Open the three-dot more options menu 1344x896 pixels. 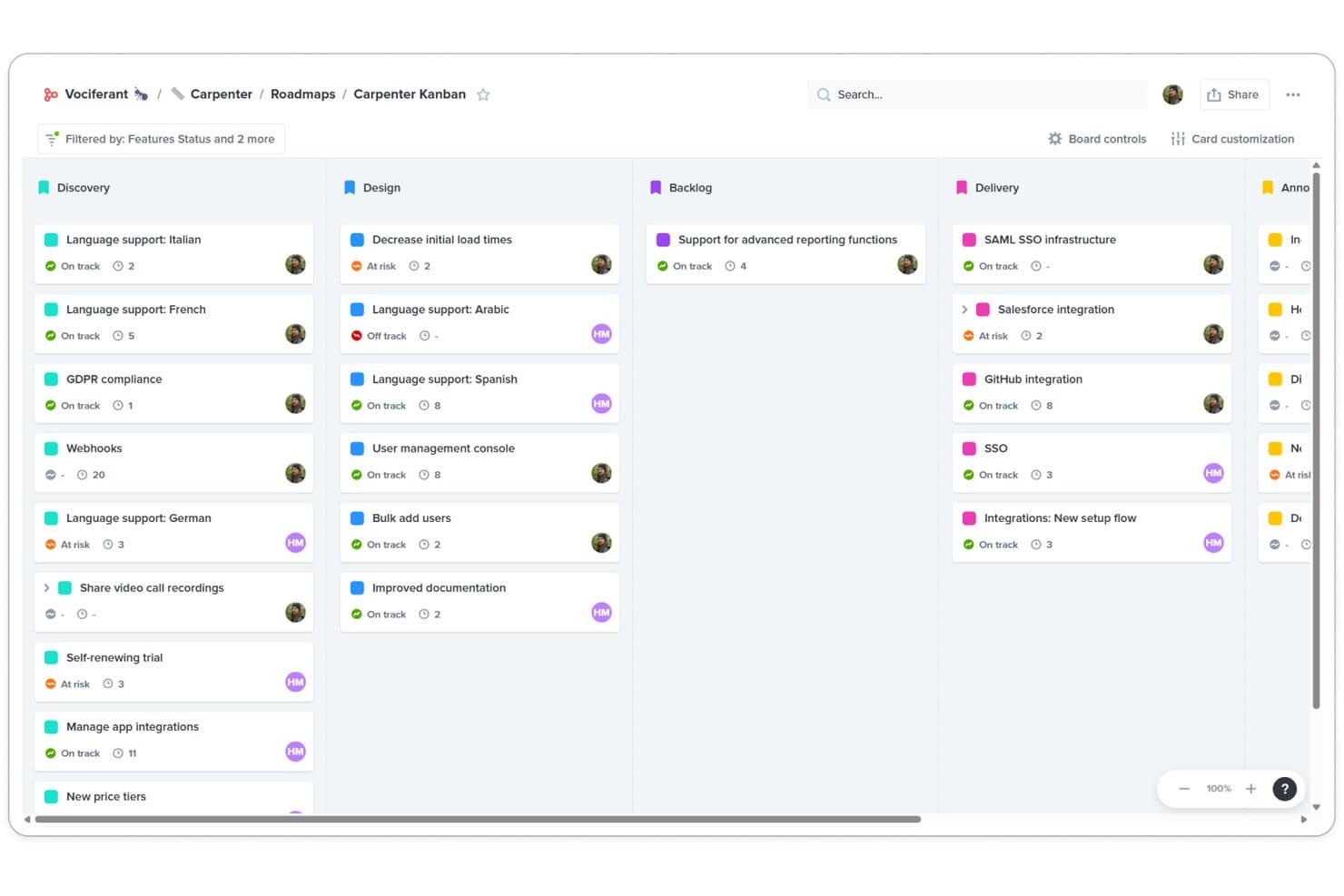1293,94
